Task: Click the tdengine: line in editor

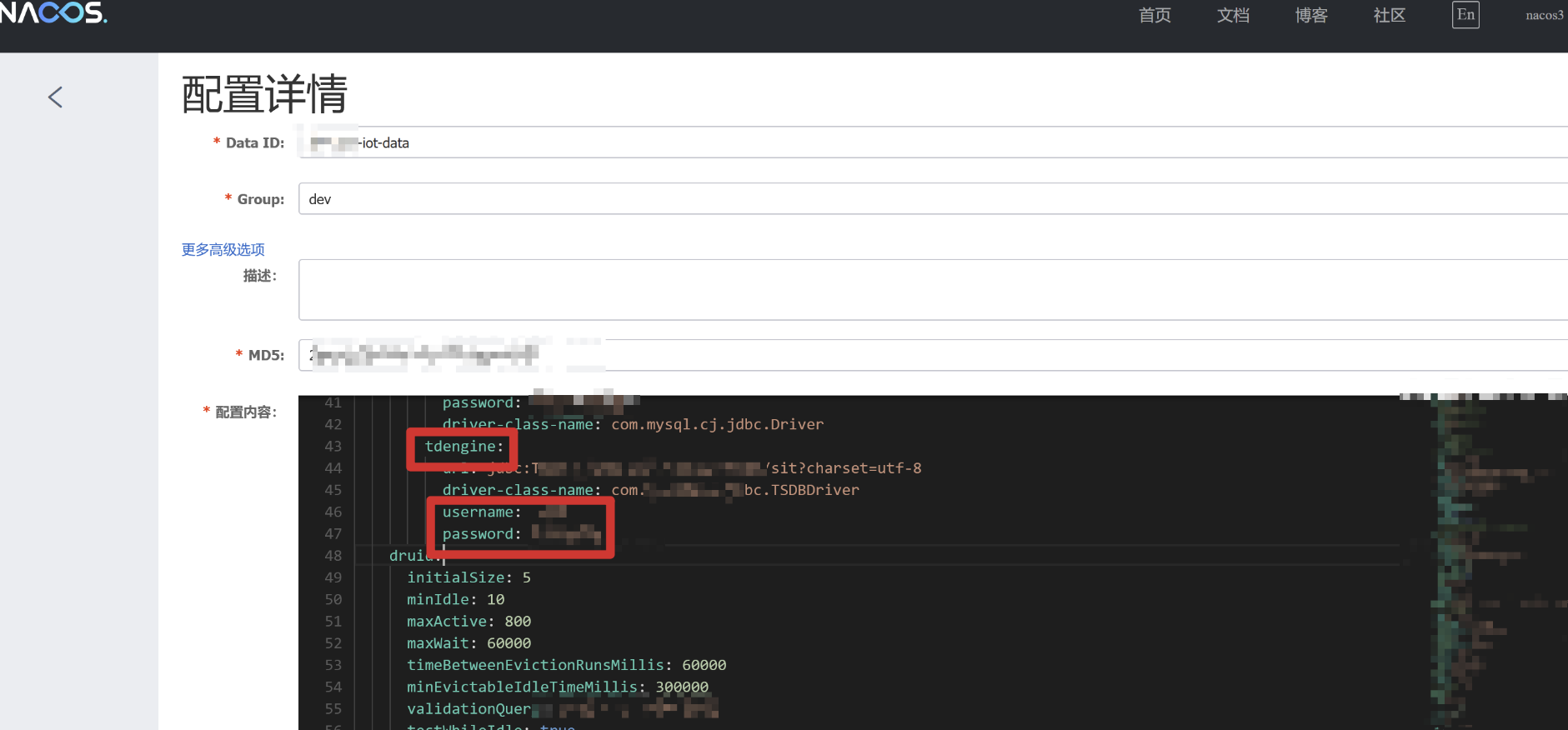Action: point(464,447)
